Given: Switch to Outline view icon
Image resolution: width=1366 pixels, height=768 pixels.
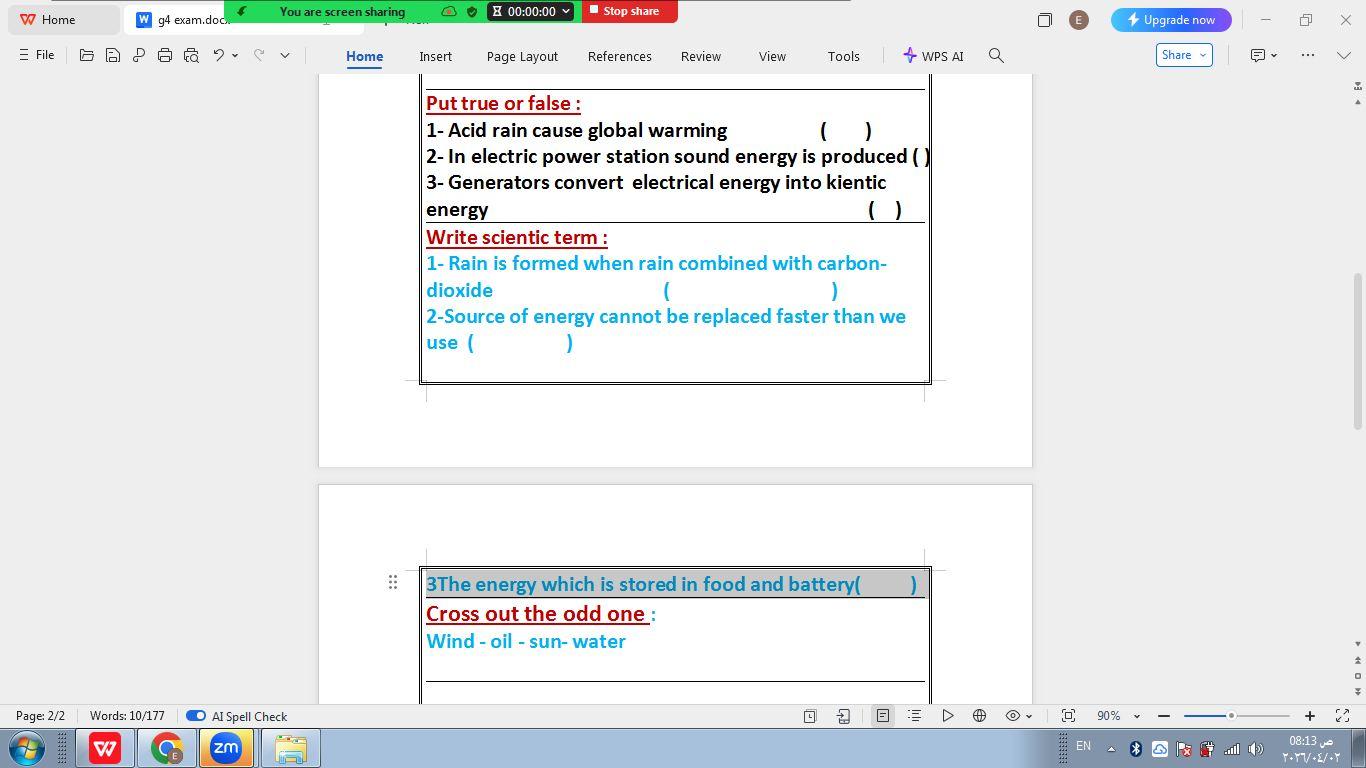Looking at the screenshot, I should point(914,716).
